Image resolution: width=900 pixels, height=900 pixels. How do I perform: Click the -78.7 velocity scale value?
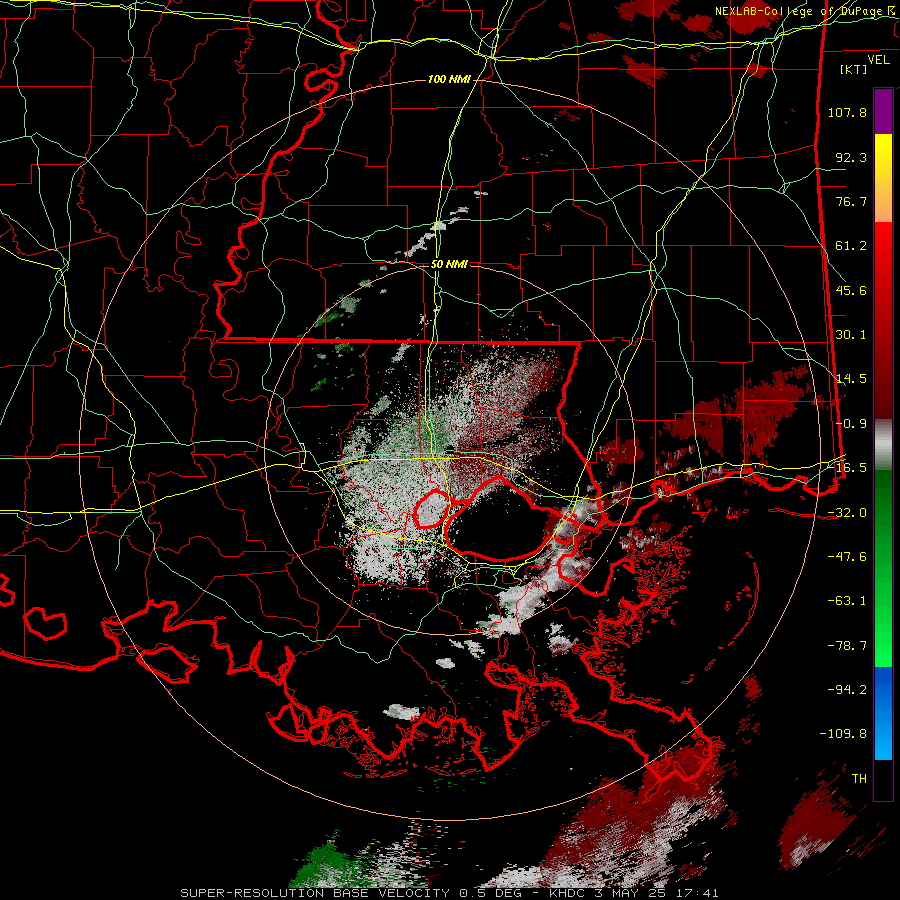(847, 646)
